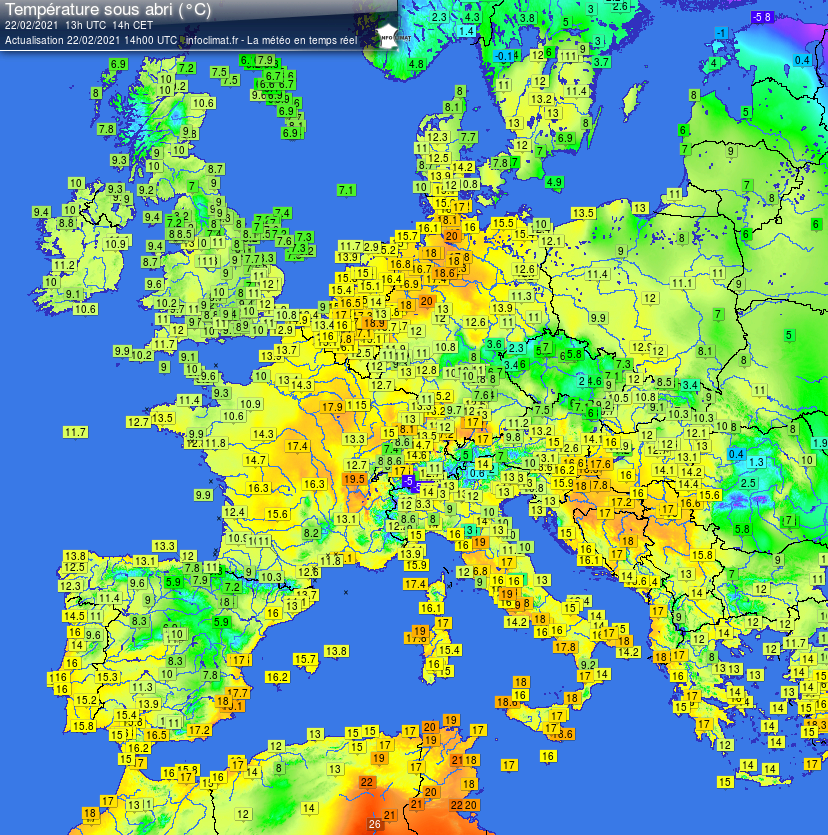Click the Infoclimat France-shaped logo
The image size is (828, 835).
[x=387, y=37]
